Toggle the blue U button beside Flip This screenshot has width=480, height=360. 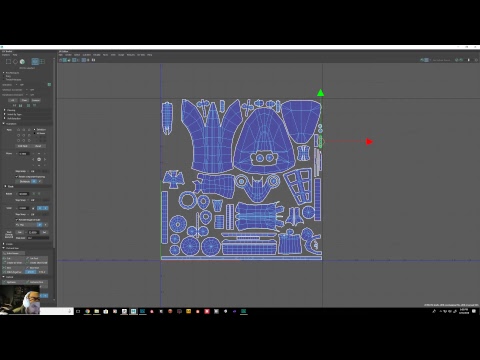point(40,225)
